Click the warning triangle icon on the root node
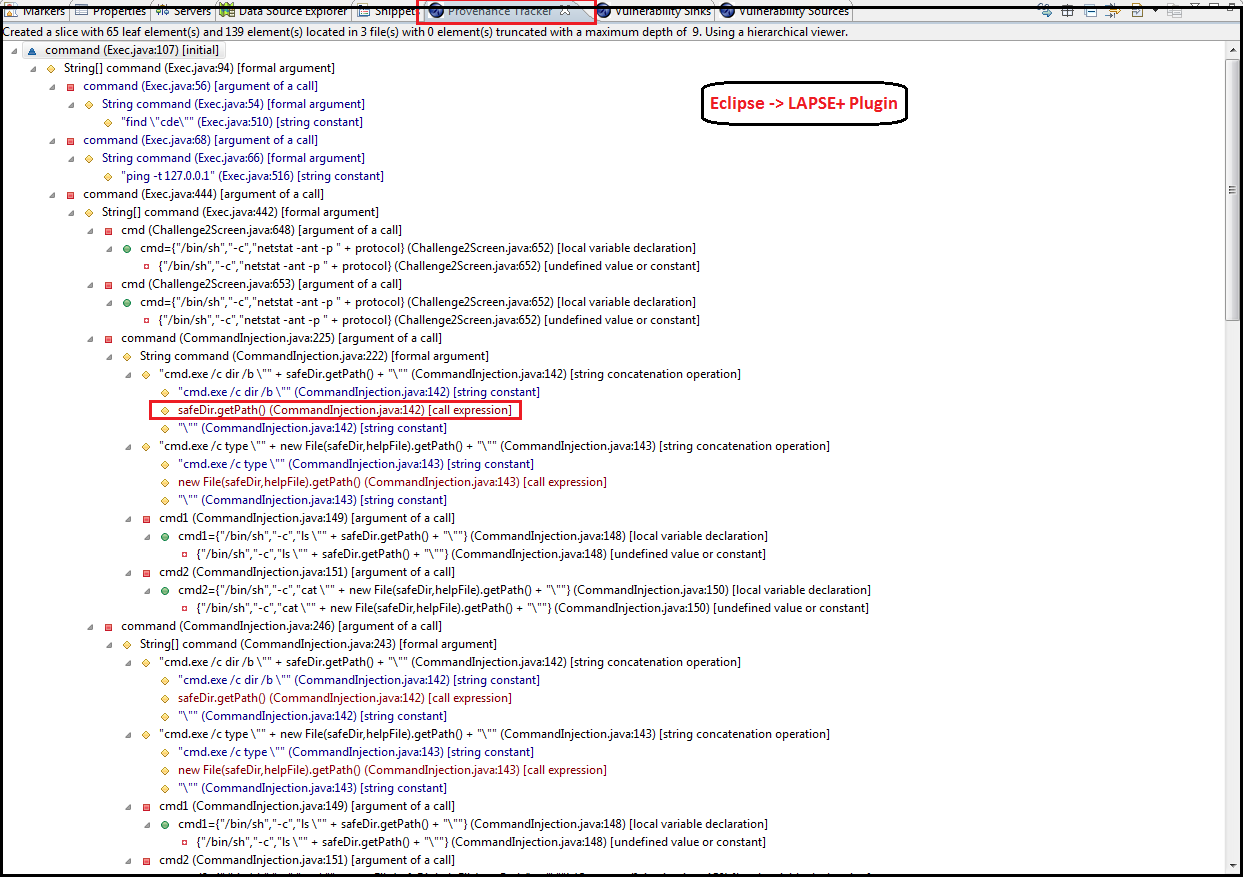Viewport: 1243px width, 877px height. point(33,50)
